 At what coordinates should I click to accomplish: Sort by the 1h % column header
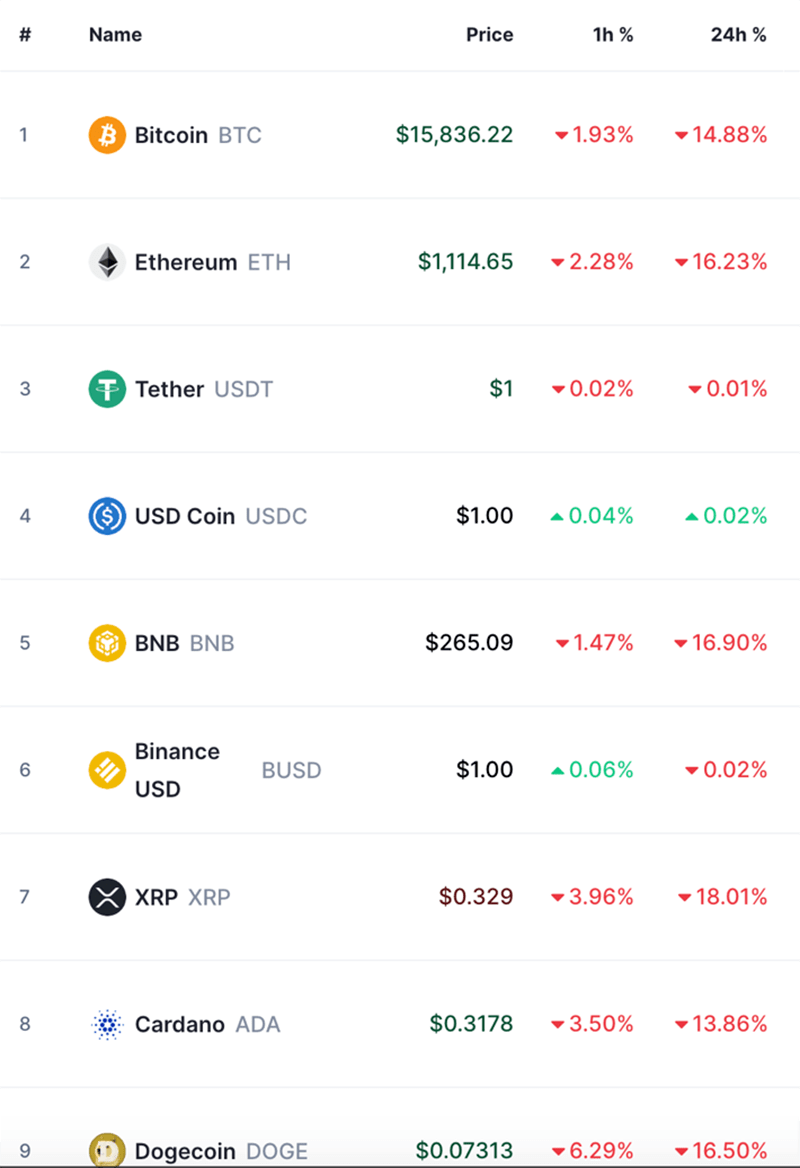[x=612, y=35]
